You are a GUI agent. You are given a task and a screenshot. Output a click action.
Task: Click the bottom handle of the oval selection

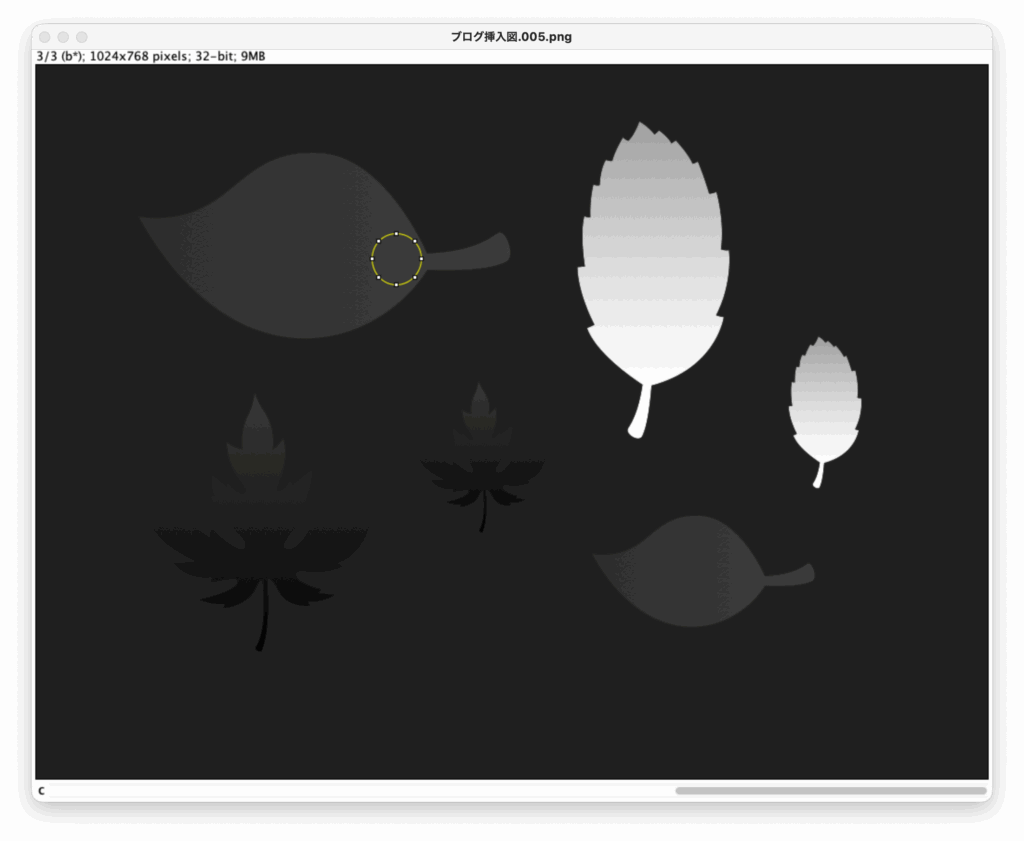click(x=397, y=285)
